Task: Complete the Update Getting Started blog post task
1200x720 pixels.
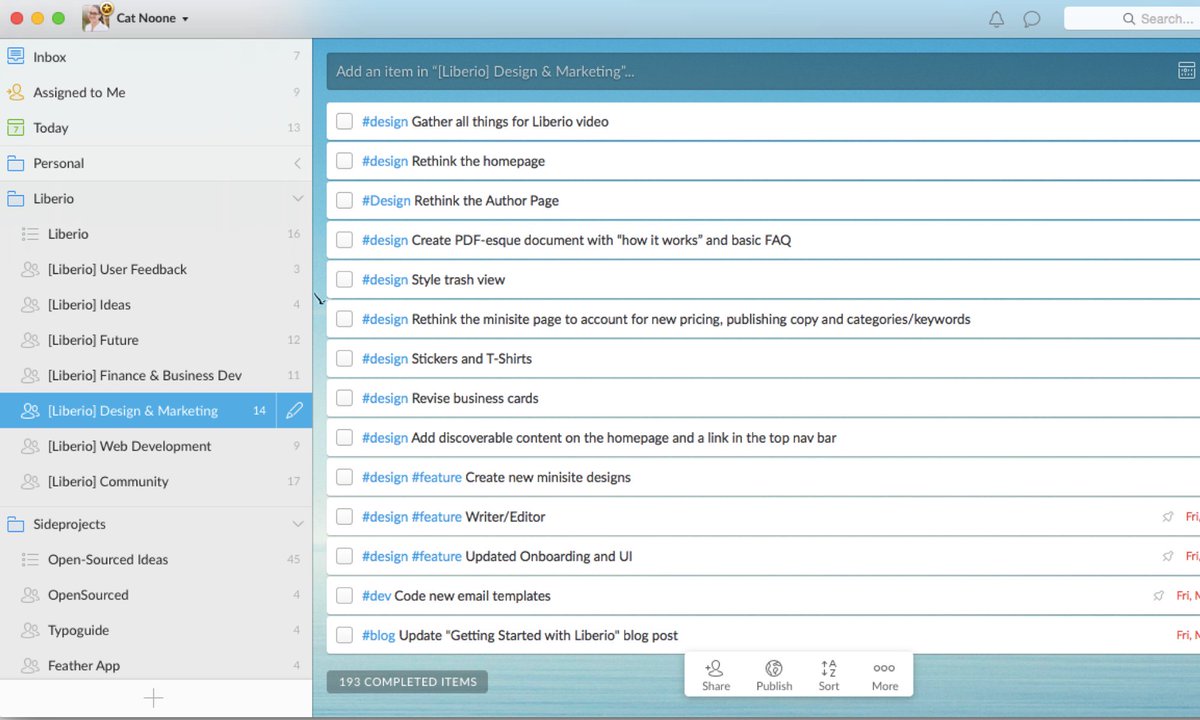Action: coord(344,635)
